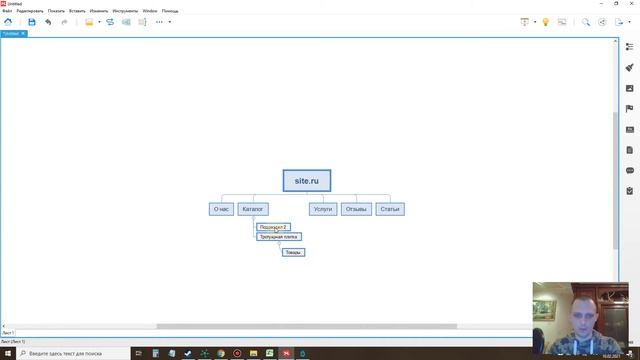Click the vertical scrollbar up arrow

pyautogui.click(x=616, y=41)
